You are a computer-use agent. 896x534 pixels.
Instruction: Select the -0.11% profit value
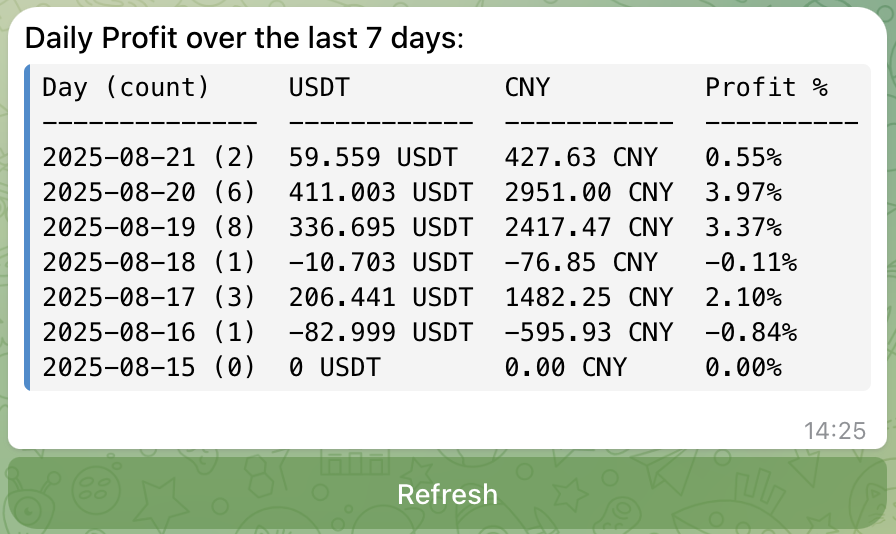click(x=751, y=262)
